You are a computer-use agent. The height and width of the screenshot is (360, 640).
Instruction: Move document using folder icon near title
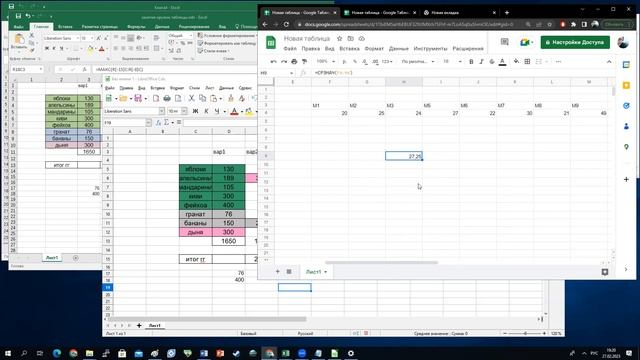pos(350,38)
